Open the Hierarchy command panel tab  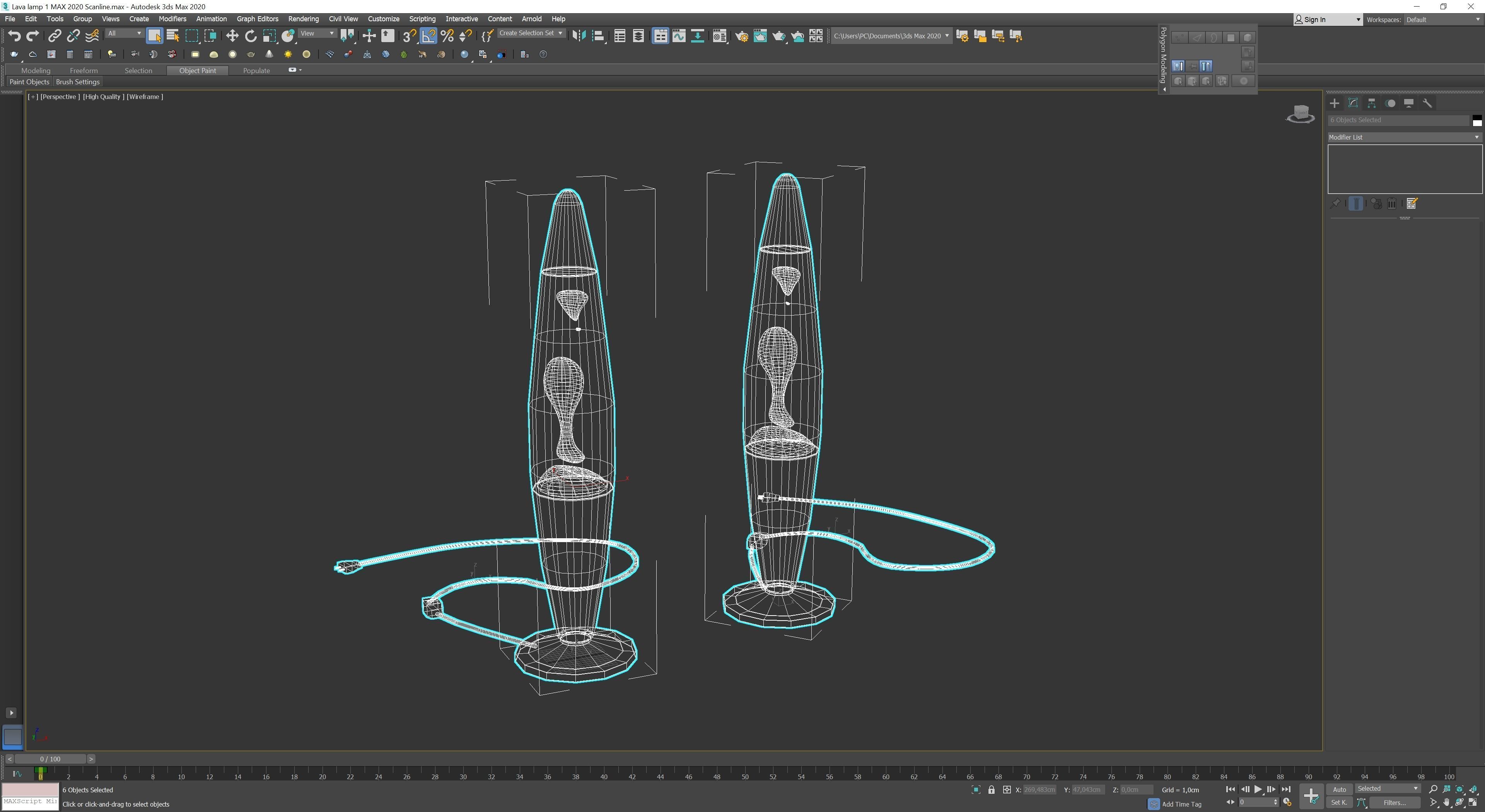click(1371, 103)
